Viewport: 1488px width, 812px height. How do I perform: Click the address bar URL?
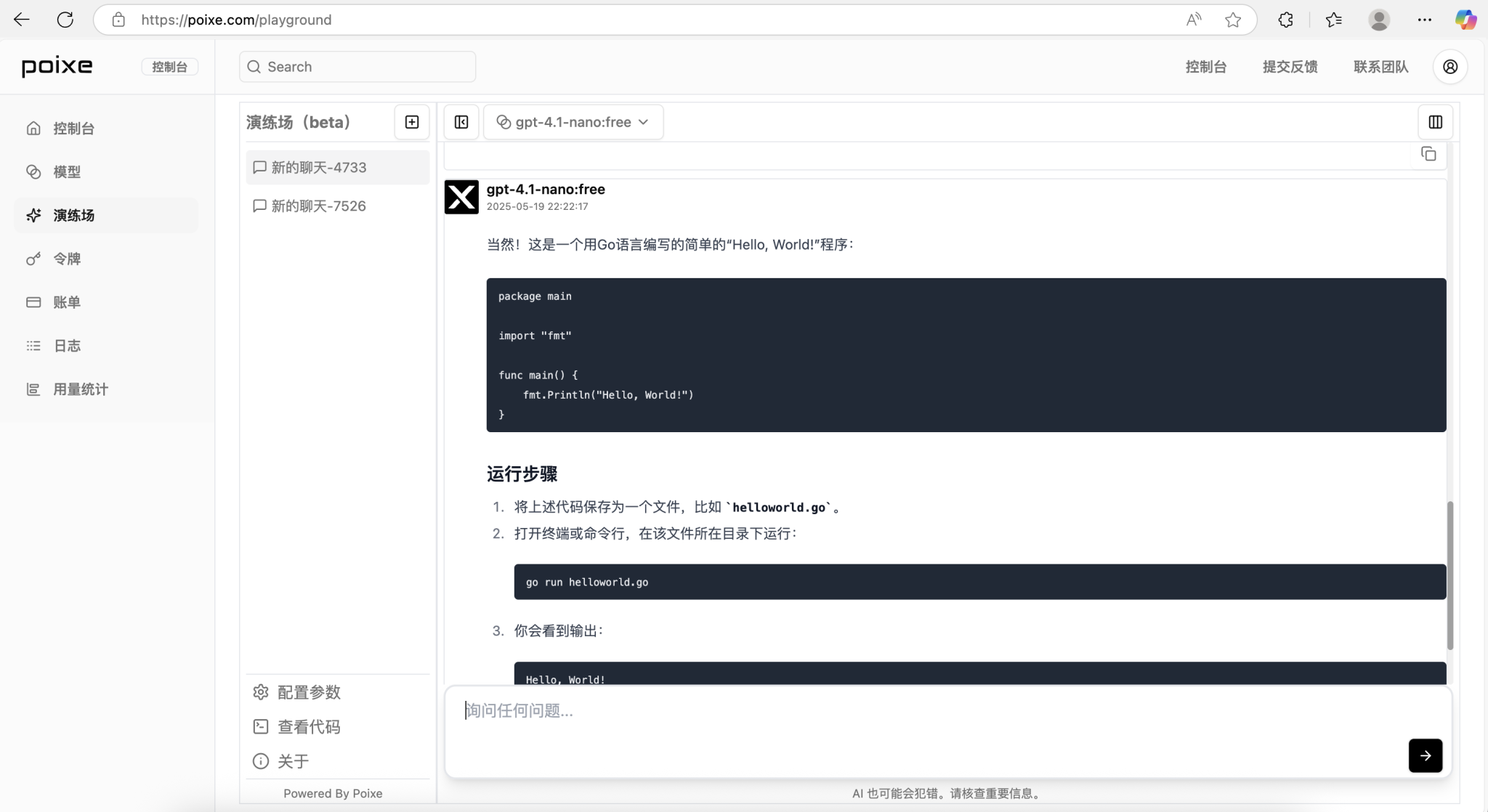pos(236,20)
